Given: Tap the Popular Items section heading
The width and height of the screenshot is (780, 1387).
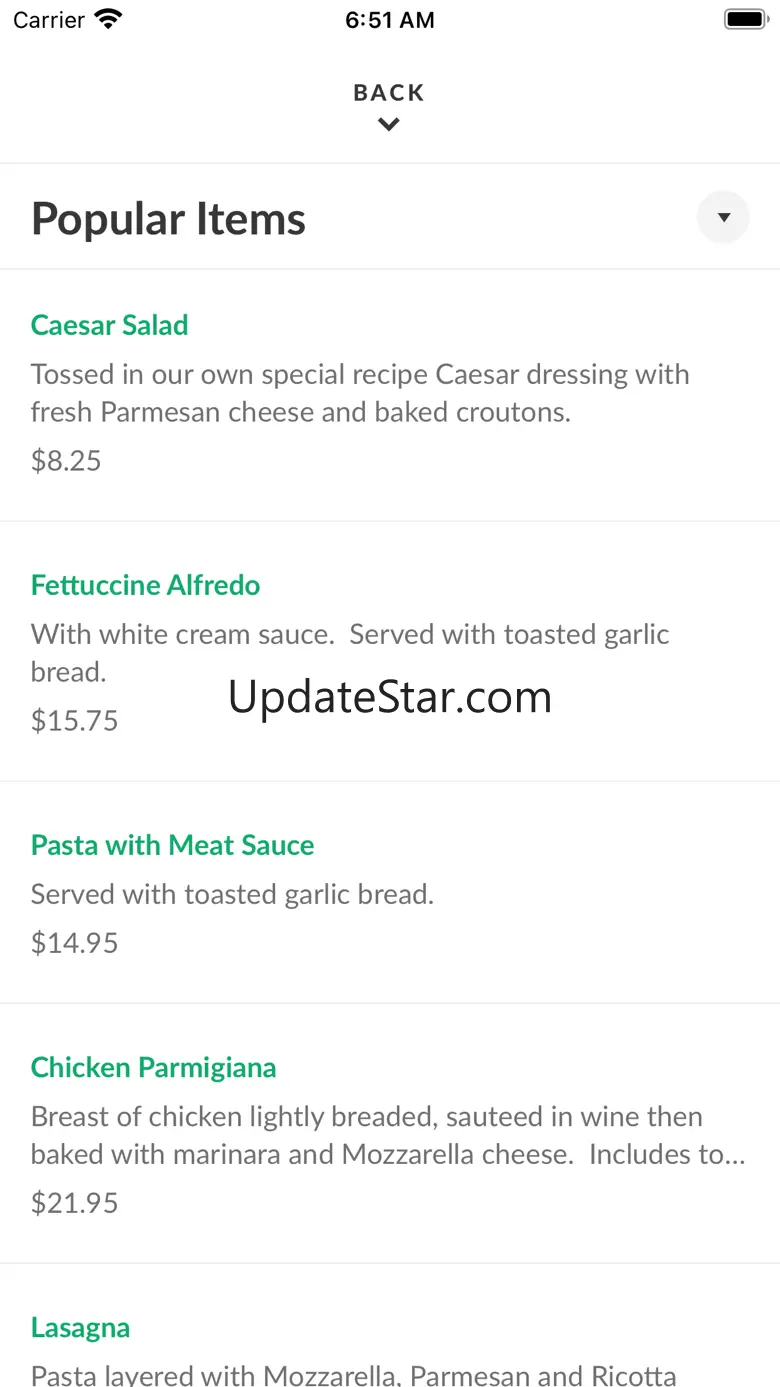Looking at the screenshot, I should [x=169, y=219].
